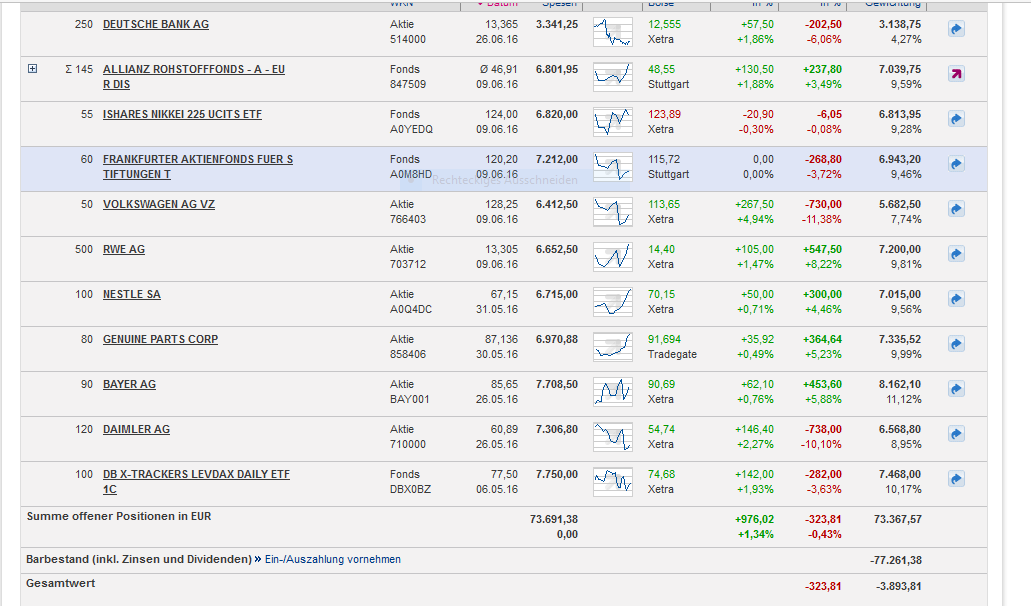Click the trade arrow icon for Frankfurter Aktienfonds

(x=956, y=164)
